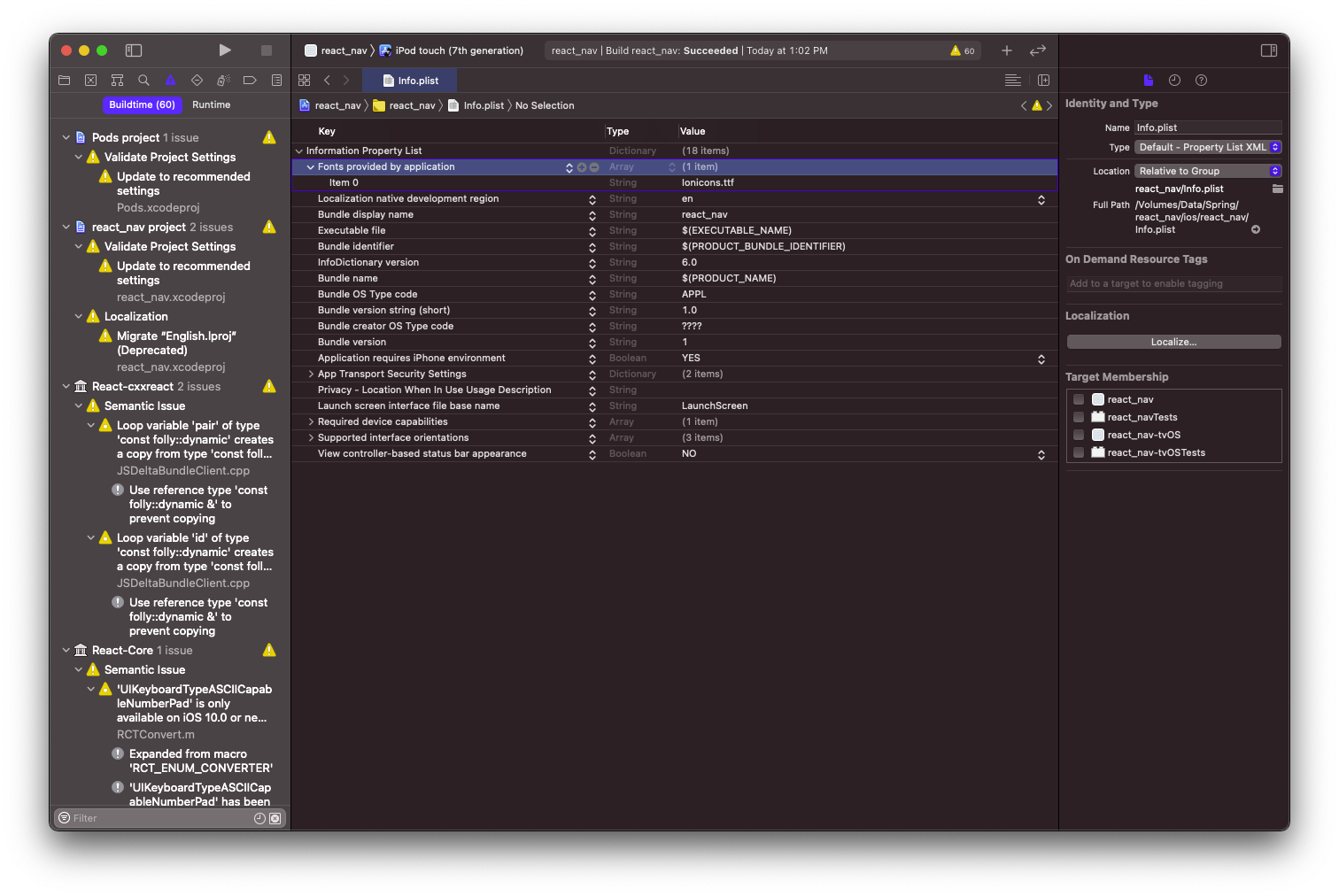Image resolution: width=1339 pixels, height=896 pixels.
Task: Expand App Transport Security Settings
Action: (x=311, y=374)
